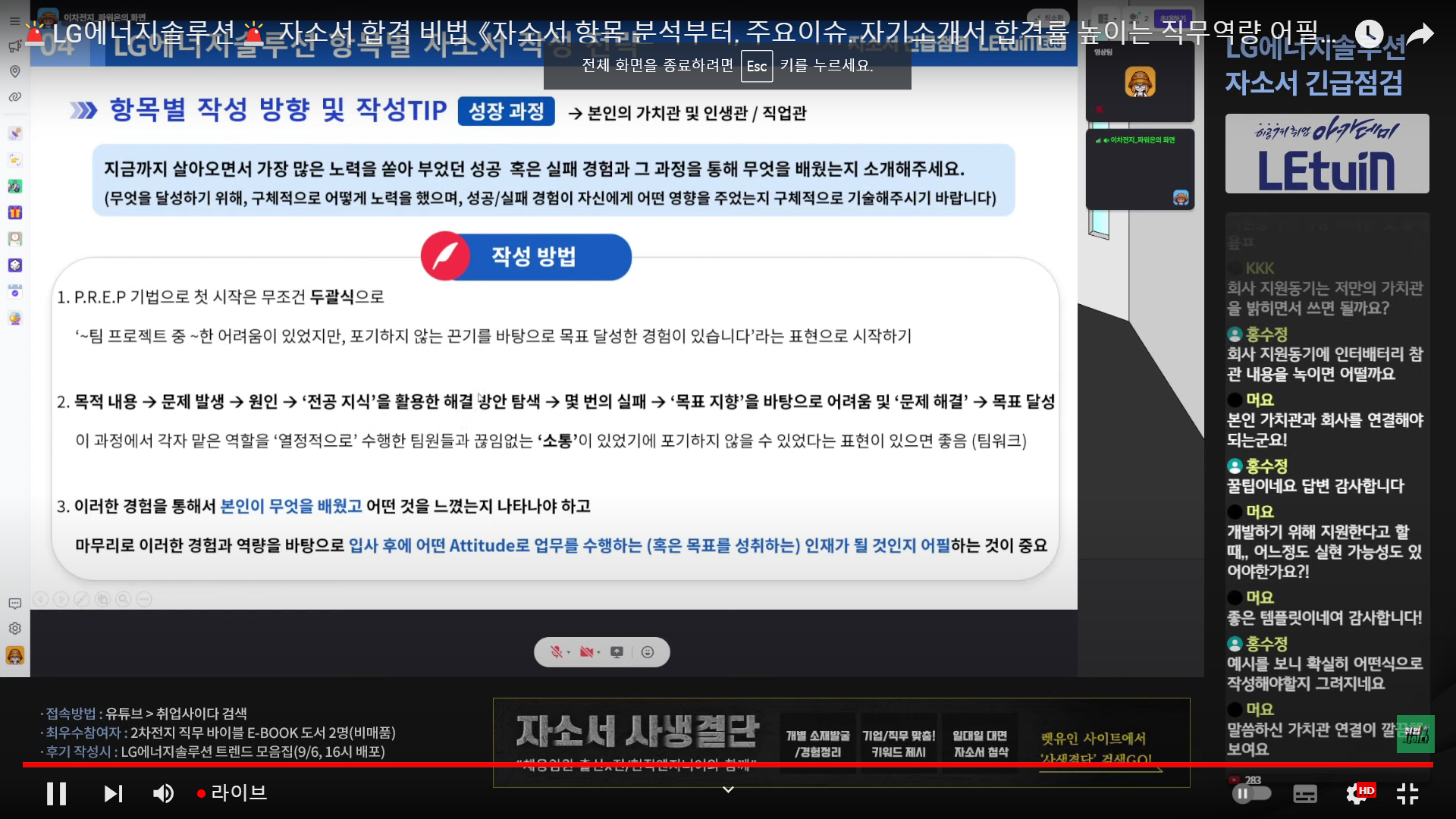Image resolution: width=1456 pixels, height=819 pixels.
Task: Click the Watch later clock icon
Action: 1369,33
